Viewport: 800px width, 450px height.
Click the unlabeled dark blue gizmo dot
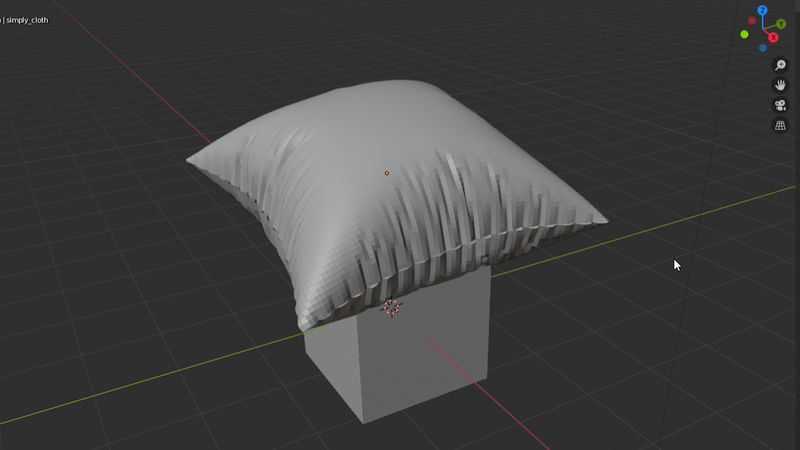pyautogui.click(x=763, y=48)
